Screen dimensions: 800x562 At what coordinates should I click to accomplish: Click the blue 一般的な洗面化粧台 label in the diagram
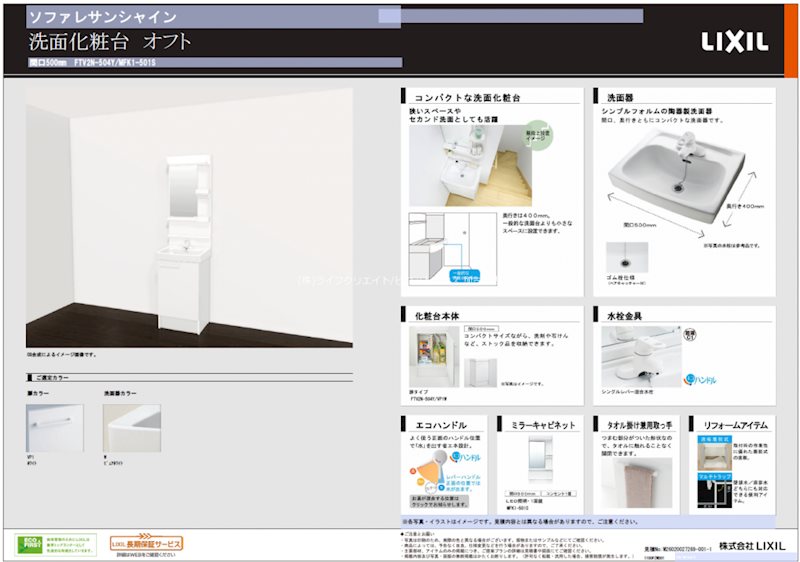[465, 277]
